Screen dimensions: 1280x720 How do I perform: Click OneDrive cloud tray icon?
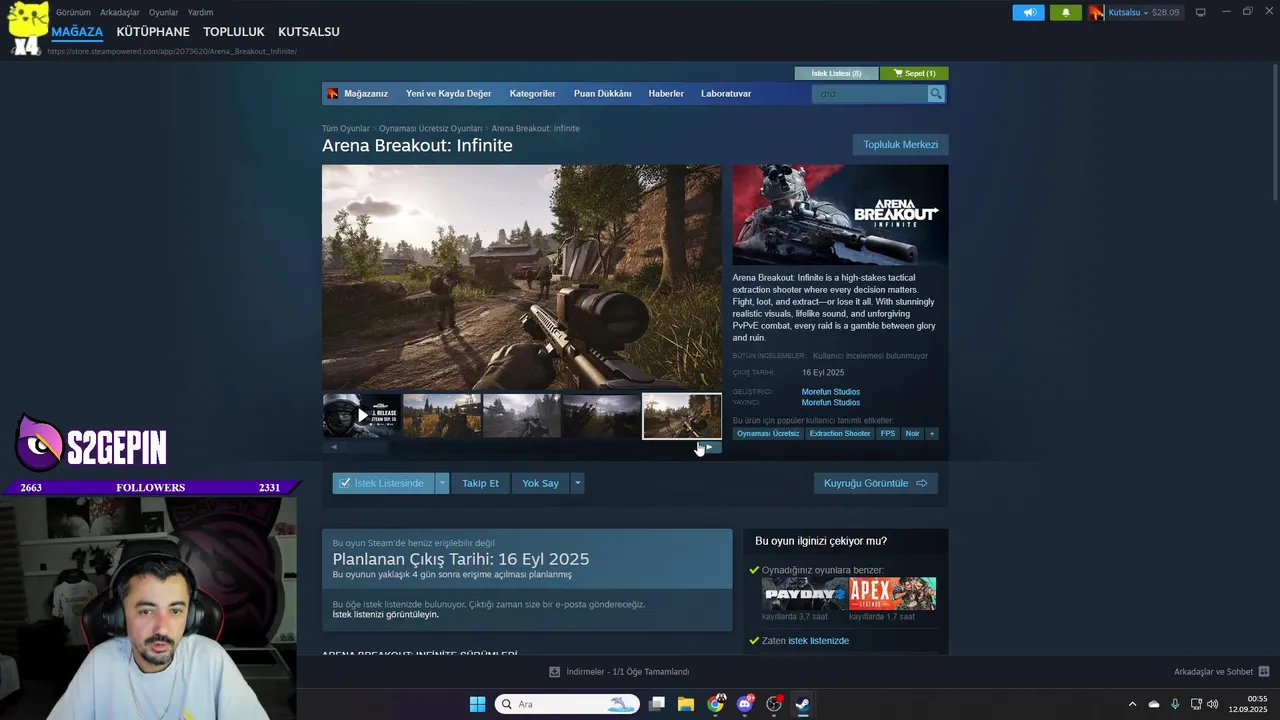tap(1154, 704)
